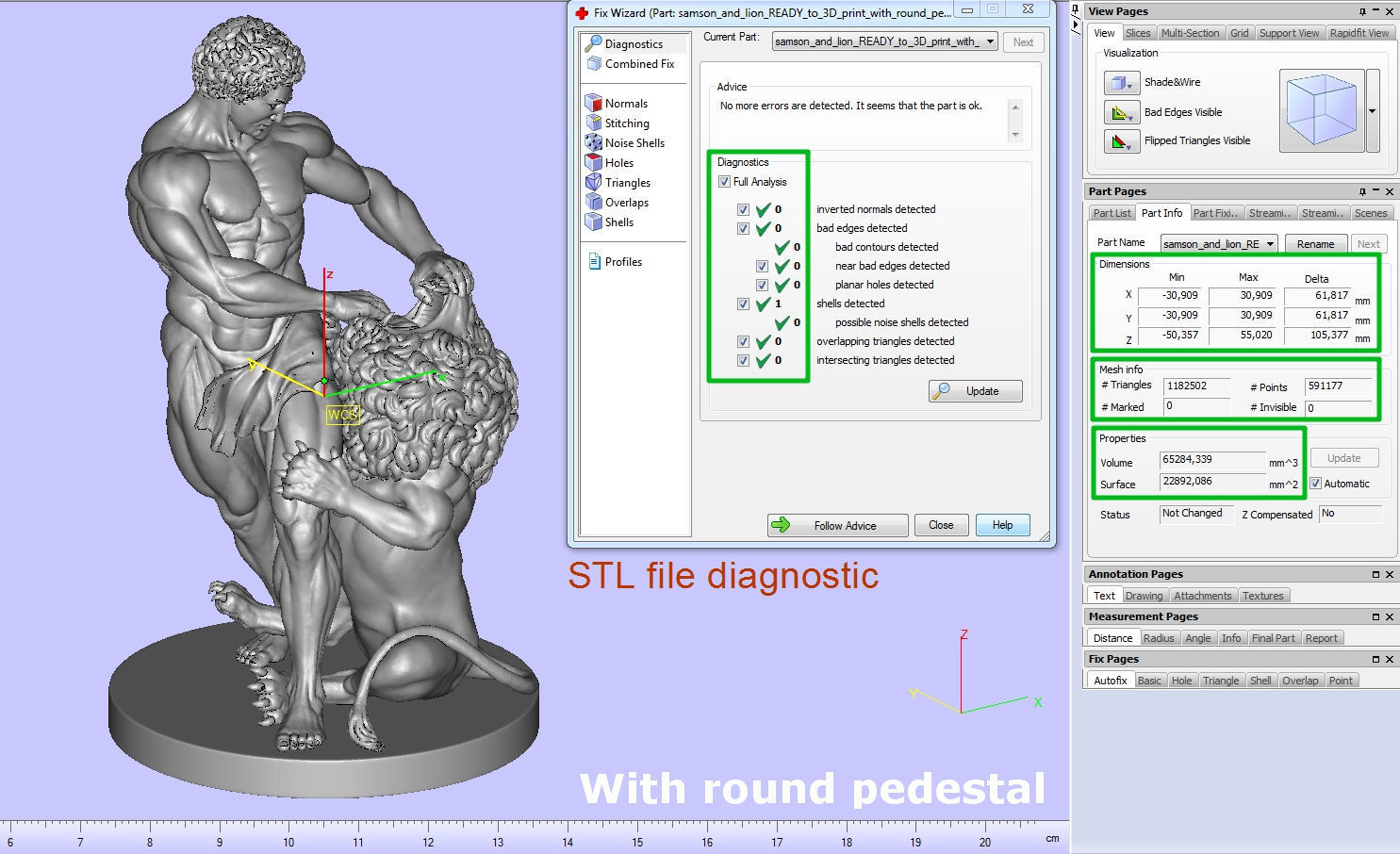This screenshot has height=854, width=1400.
Task: Open the Noise Shells fix page
Action: click(625, 143)
